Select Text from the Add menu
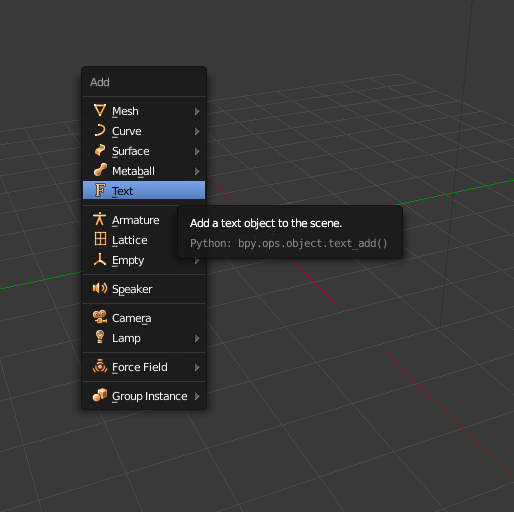 click(144, 190)
